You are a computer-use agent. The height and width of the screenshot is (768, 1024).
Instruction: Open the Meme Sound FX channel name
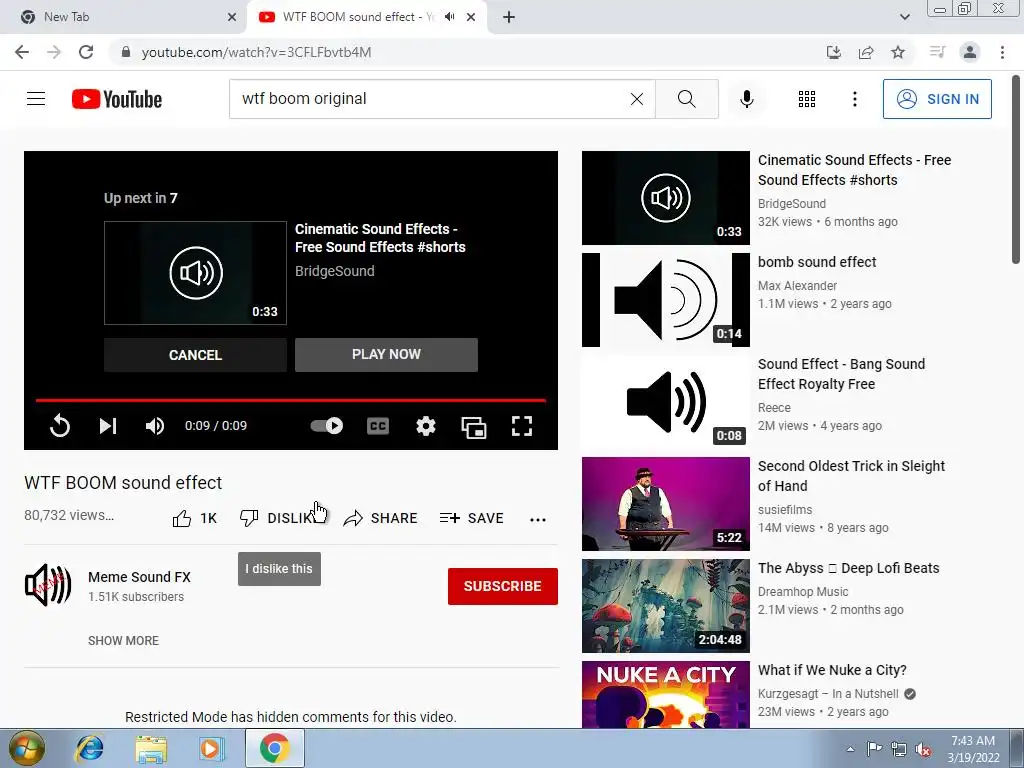(x=139, y=577)
